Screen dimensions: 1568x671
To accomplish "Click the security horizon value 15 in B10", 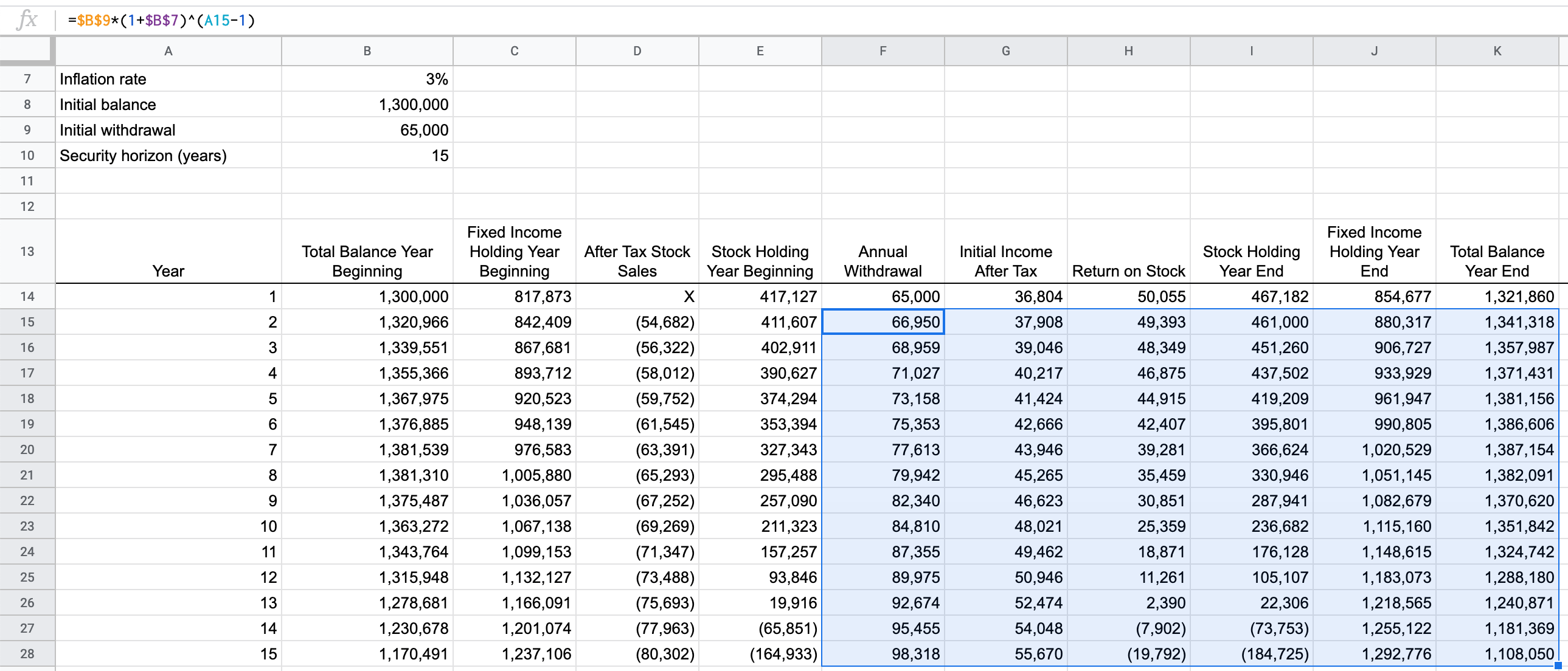I will point(367,156).
